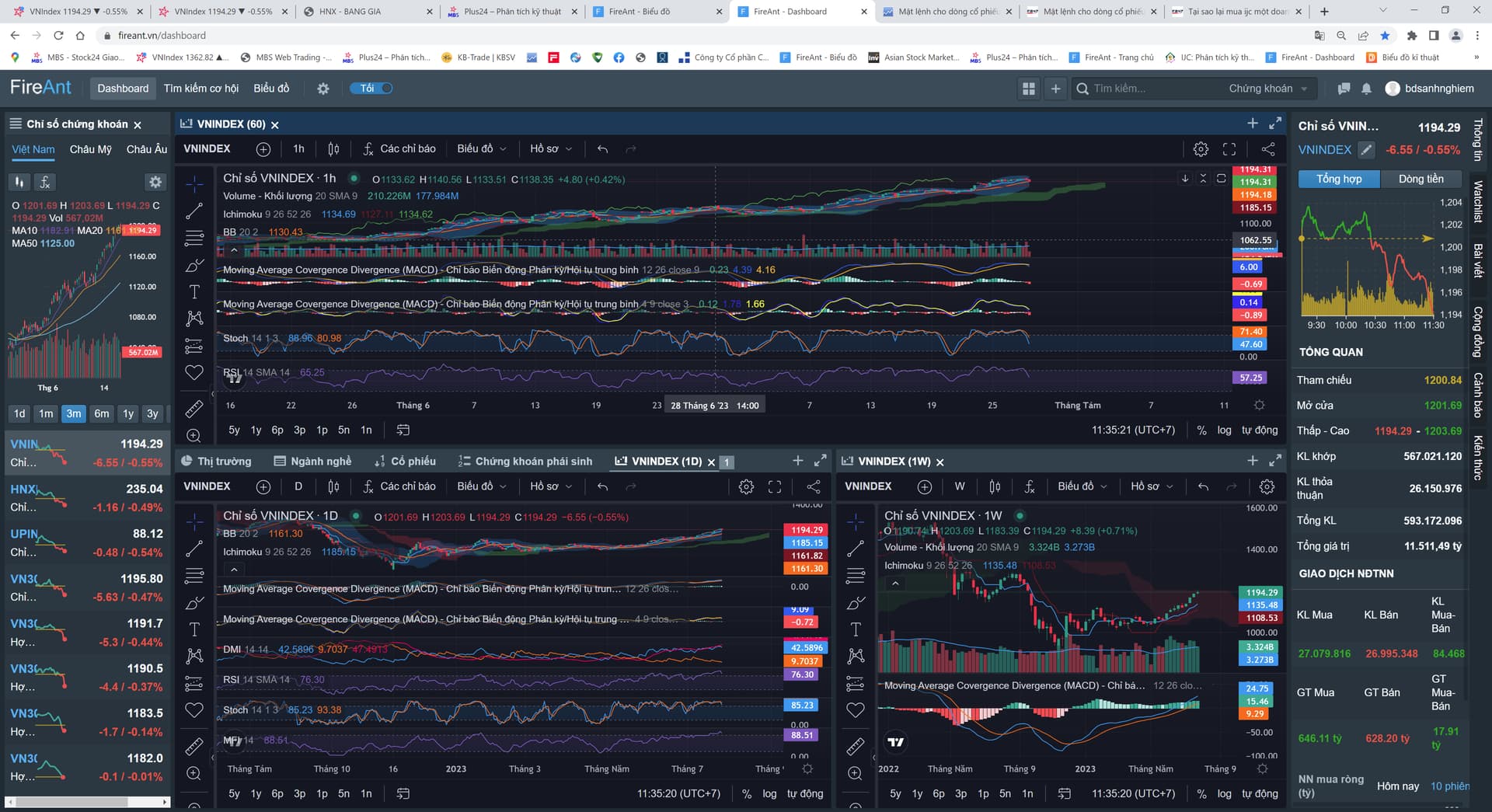The width and height of the screenshot is (1492, 812).
Task: Select the ruler measure tool in the 1h chart
Action: 194,408
